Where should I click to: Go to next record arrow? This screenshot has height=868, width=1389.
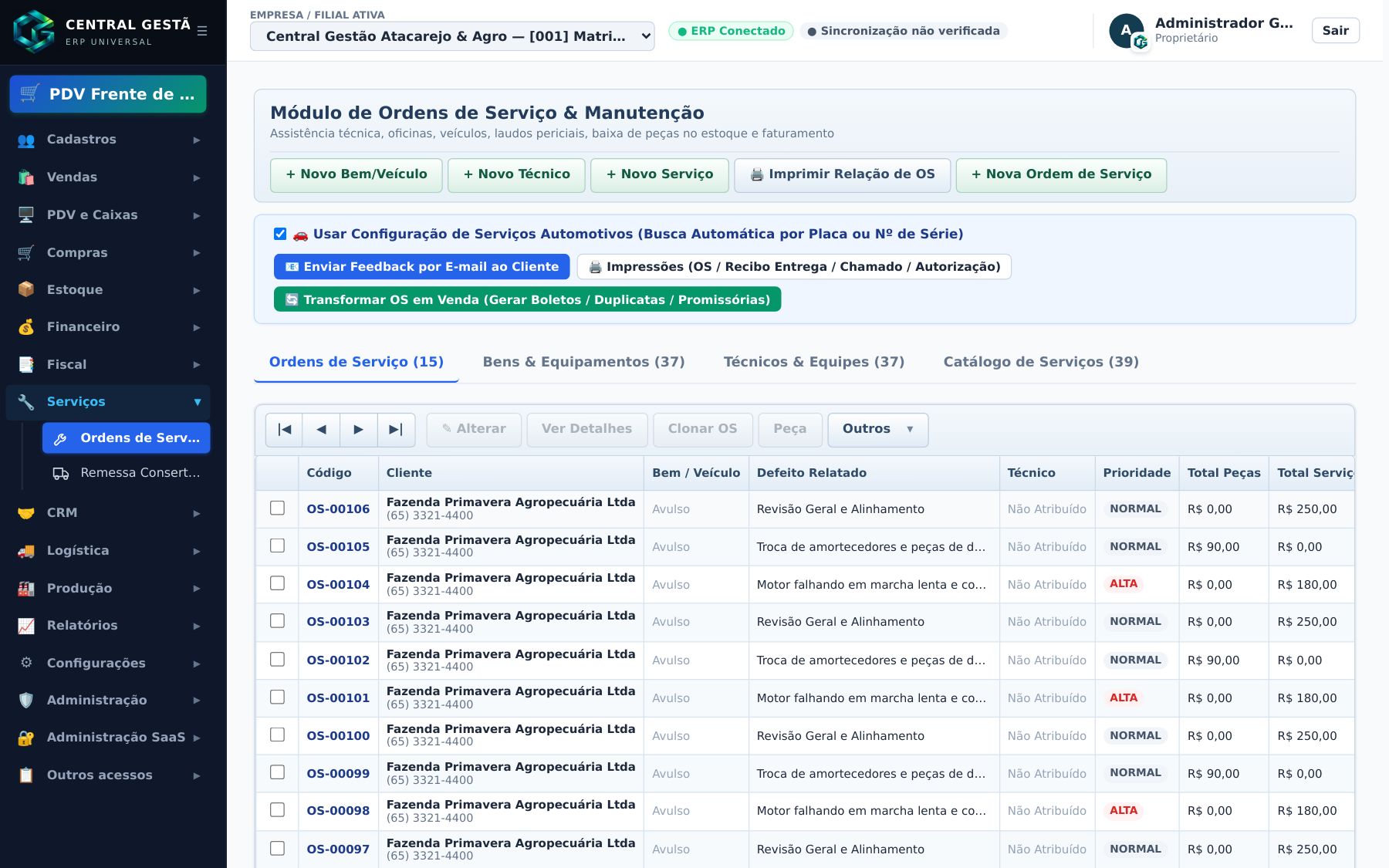[359, 430]
